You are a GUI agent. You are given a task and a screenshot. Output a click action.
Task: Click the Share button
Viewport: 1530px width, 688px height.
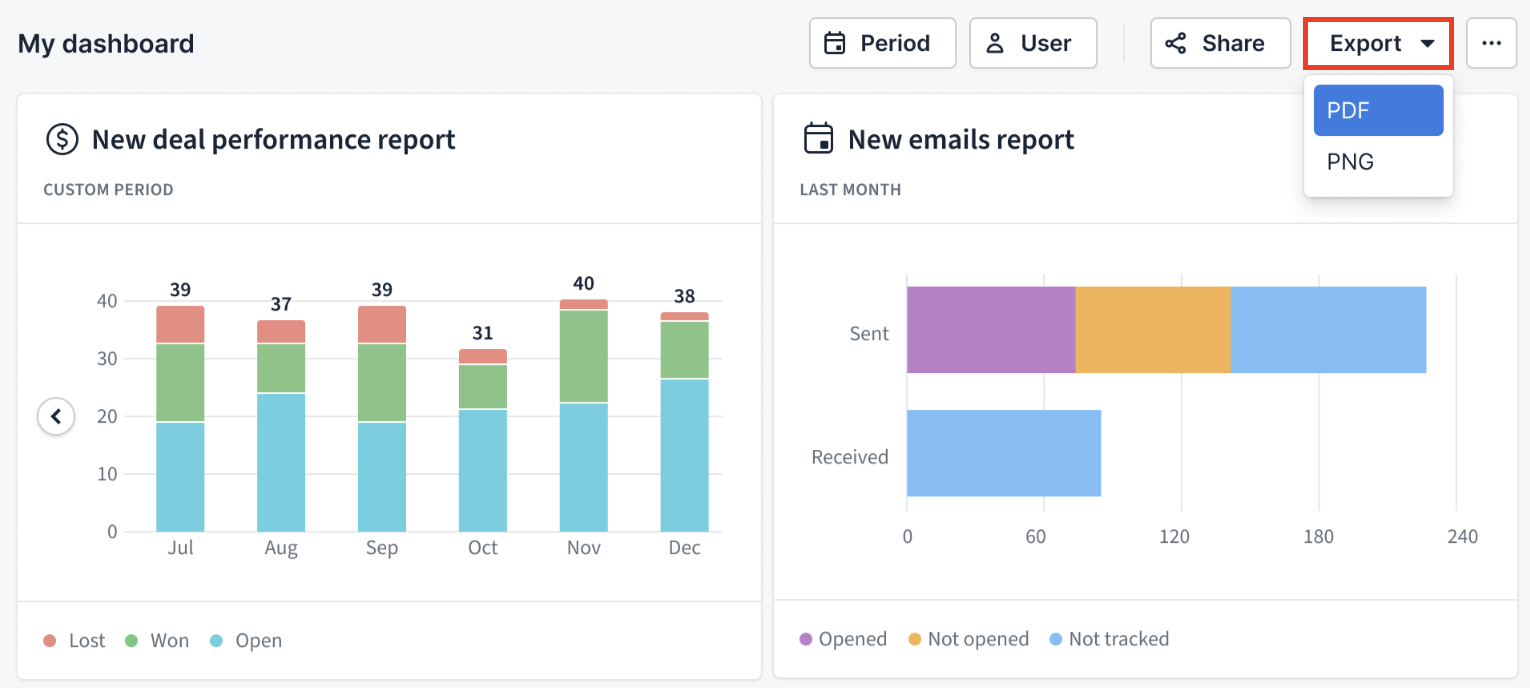(1220, 43)
